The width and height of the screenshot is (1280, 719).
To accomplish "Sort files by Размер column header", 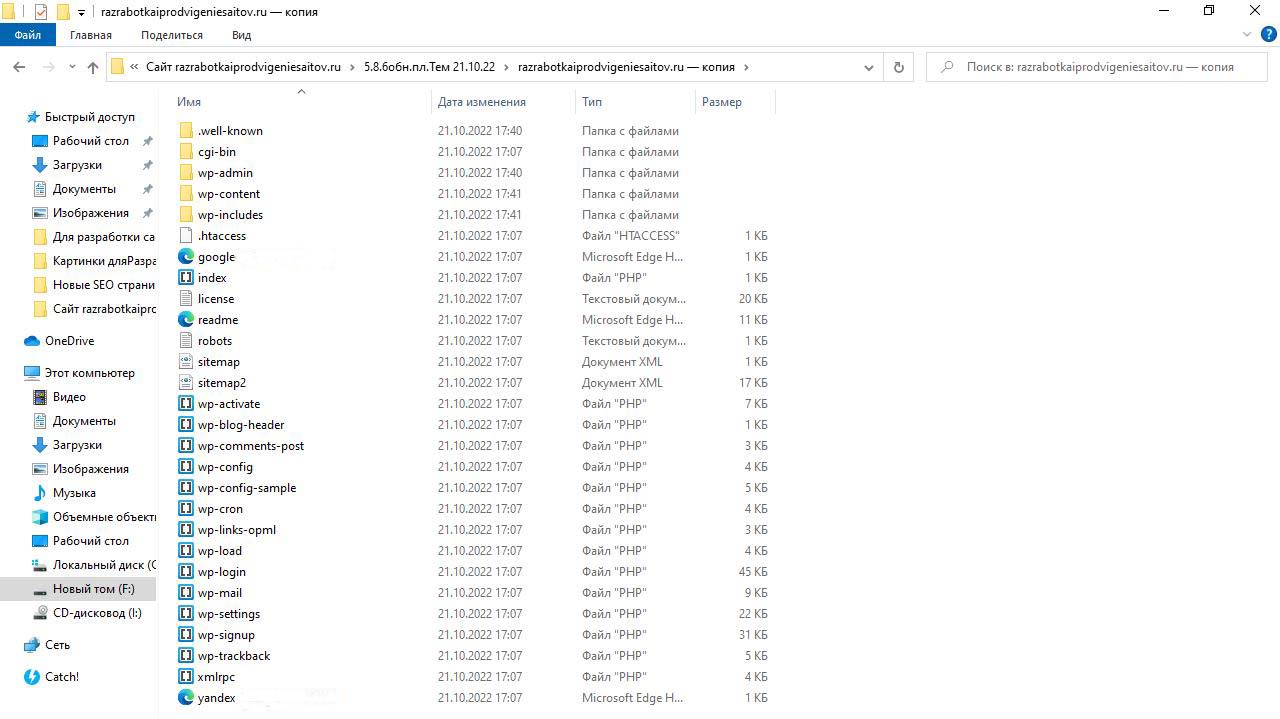I will (x=721, y=102).
